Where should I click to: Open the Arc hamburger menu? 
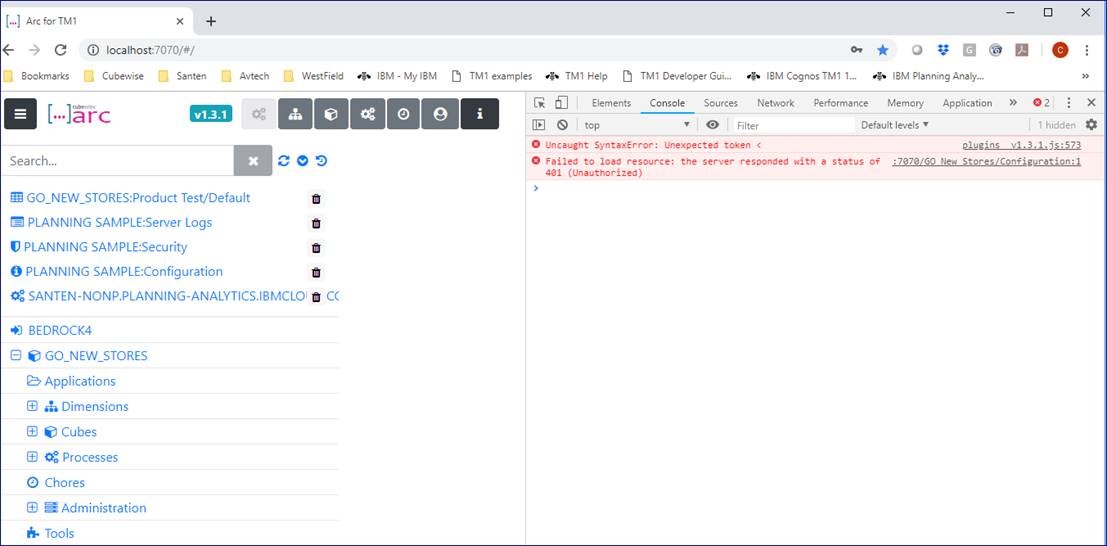20,114
